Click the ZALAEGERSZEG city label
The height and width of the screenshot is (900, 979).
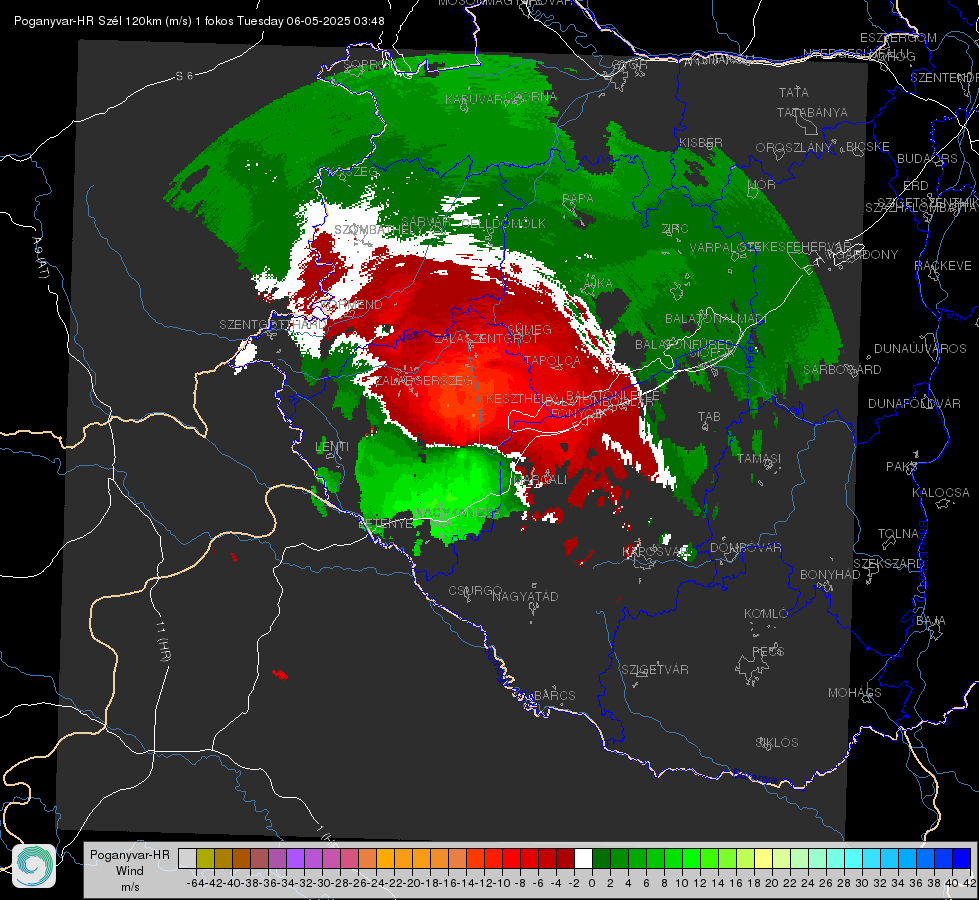(423, 380)
